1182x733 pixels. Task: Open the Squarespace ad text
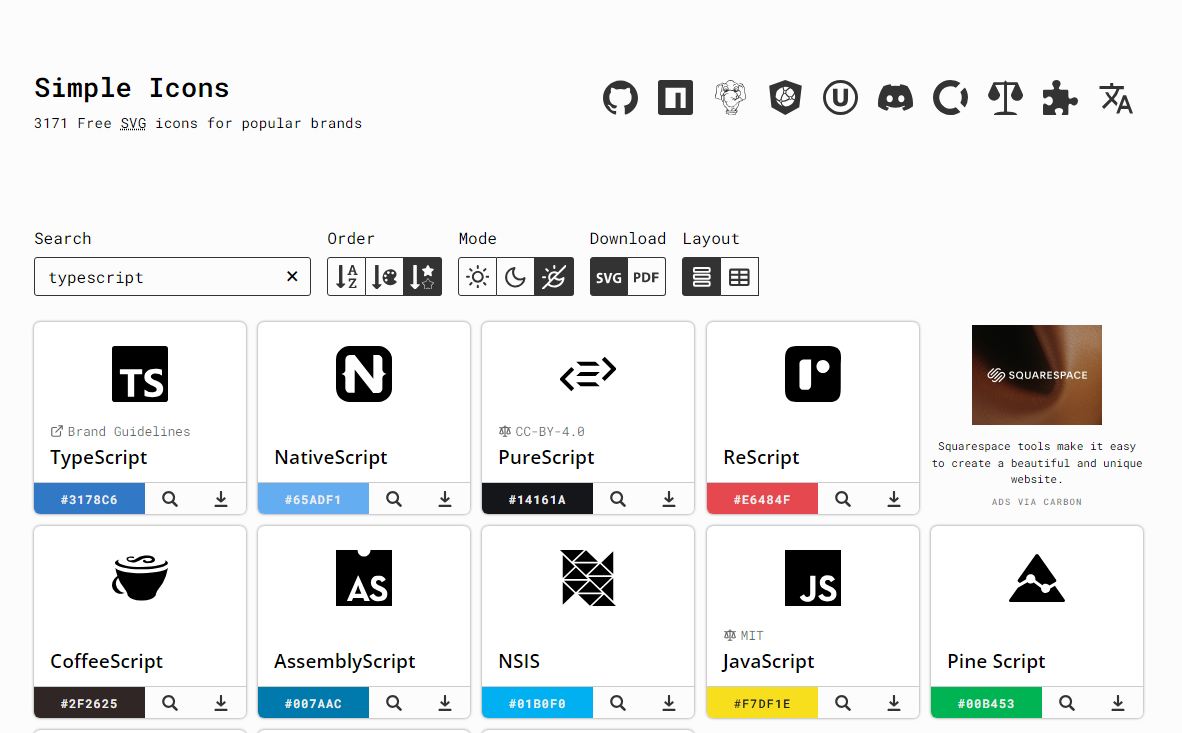(1037, 463)
